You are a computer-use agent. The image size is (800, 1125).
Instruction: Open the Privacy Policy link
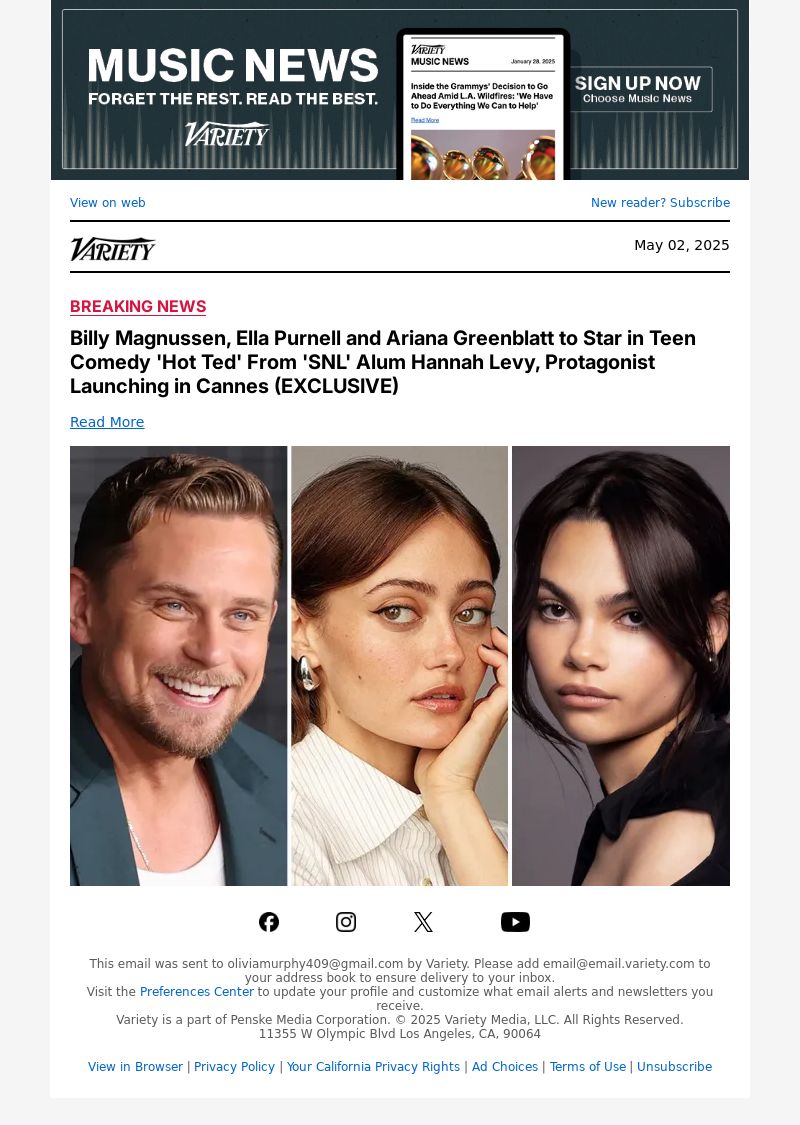point(234,1067)
